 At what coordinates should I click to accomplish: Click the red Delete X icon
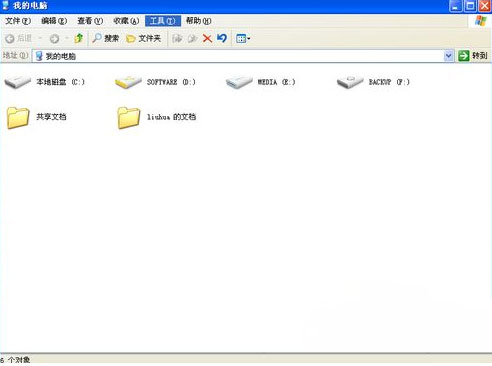point(207,38)
